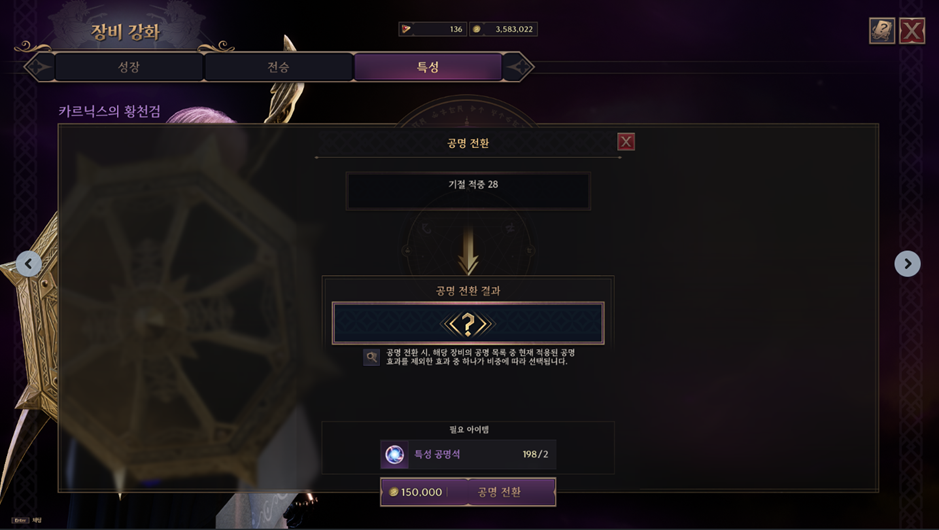Switch to the 전승 tab
The image size is (939, 530).
tap(278, 66)
